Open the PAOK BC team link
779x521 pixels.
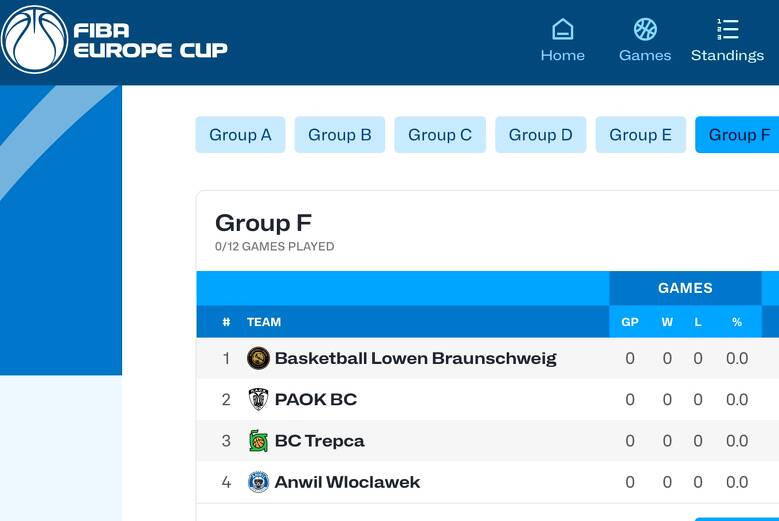(x=315, y=399)
